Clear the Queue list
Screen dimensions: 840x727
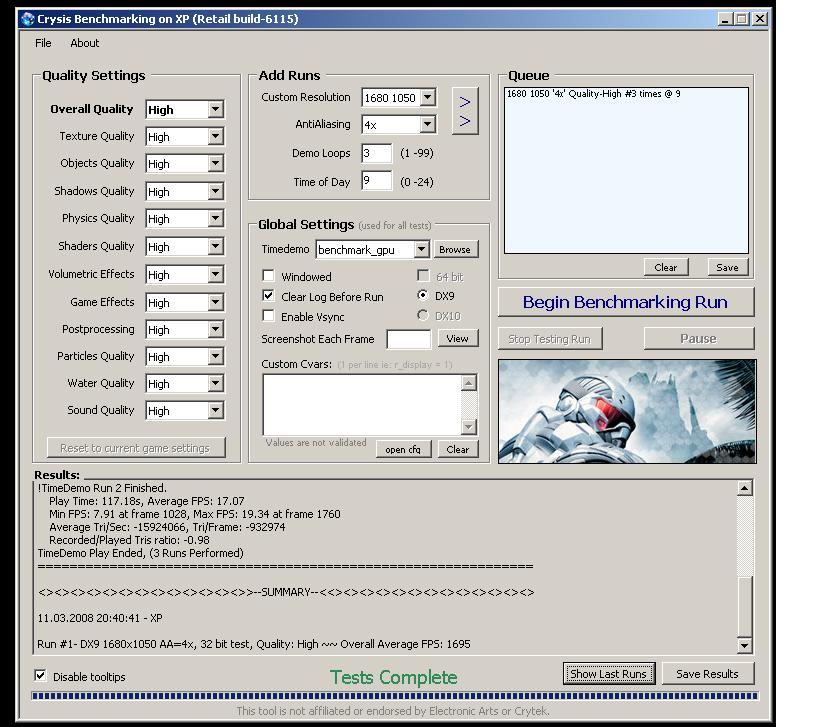(x=666, y=267)
